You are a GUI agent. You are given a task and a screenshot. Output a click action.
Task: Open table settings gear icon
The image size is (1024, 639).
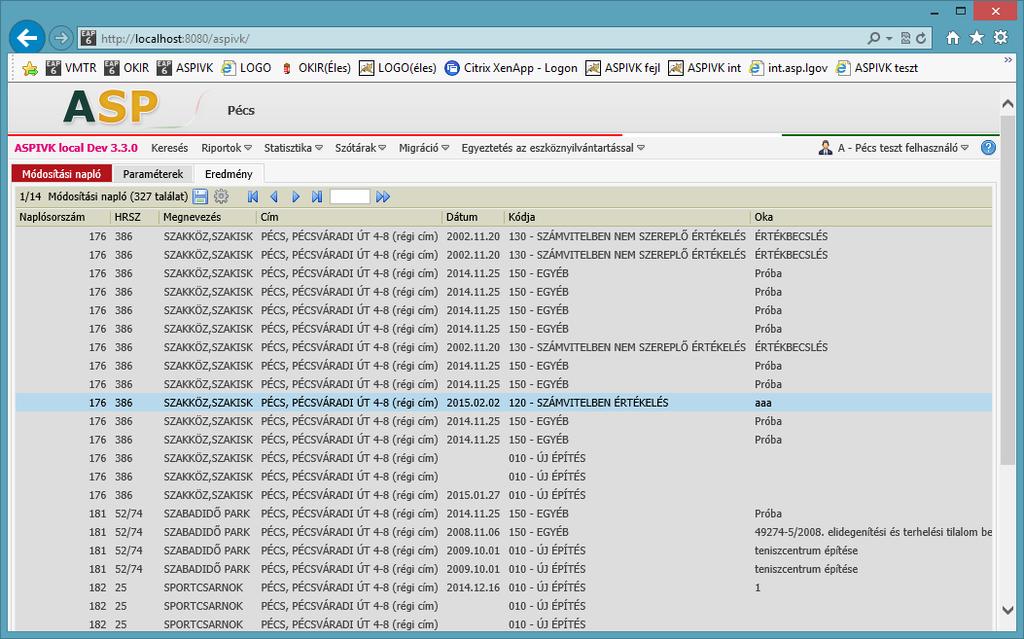coord(221,196)
